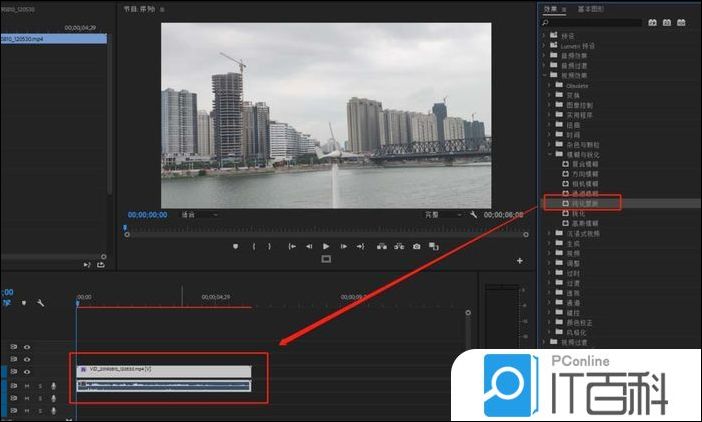Add a marker from the timeline header

click(24, 303)
